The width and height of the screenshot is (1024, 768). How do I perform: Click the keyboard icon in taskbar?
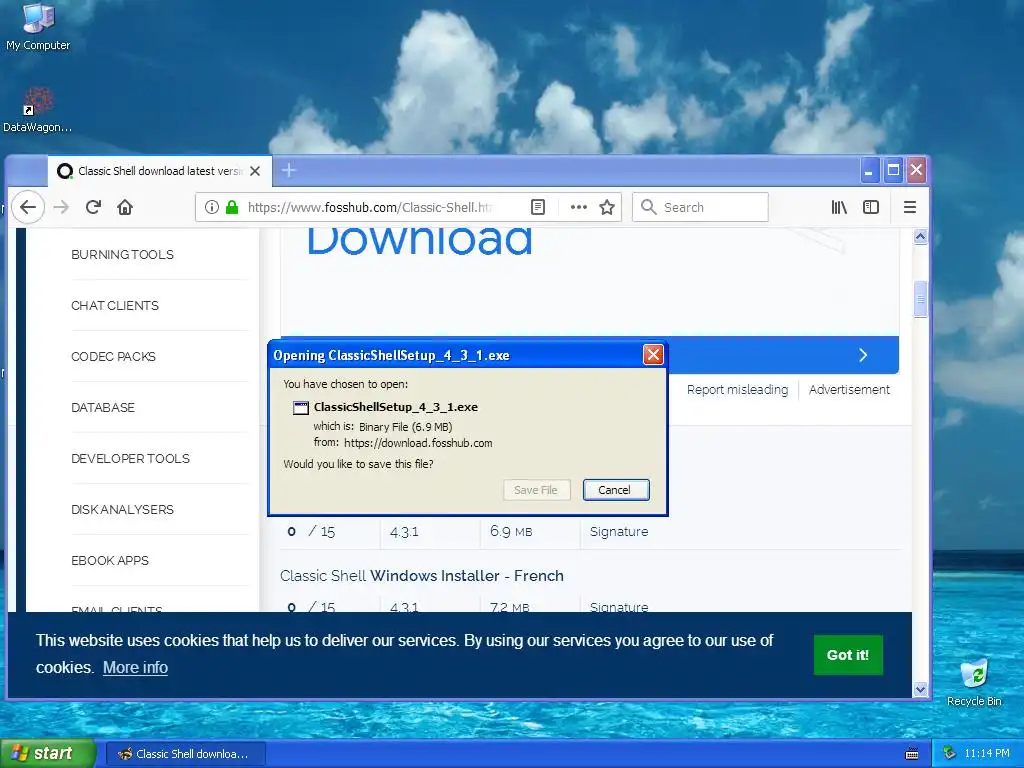(x=912, y=754)
